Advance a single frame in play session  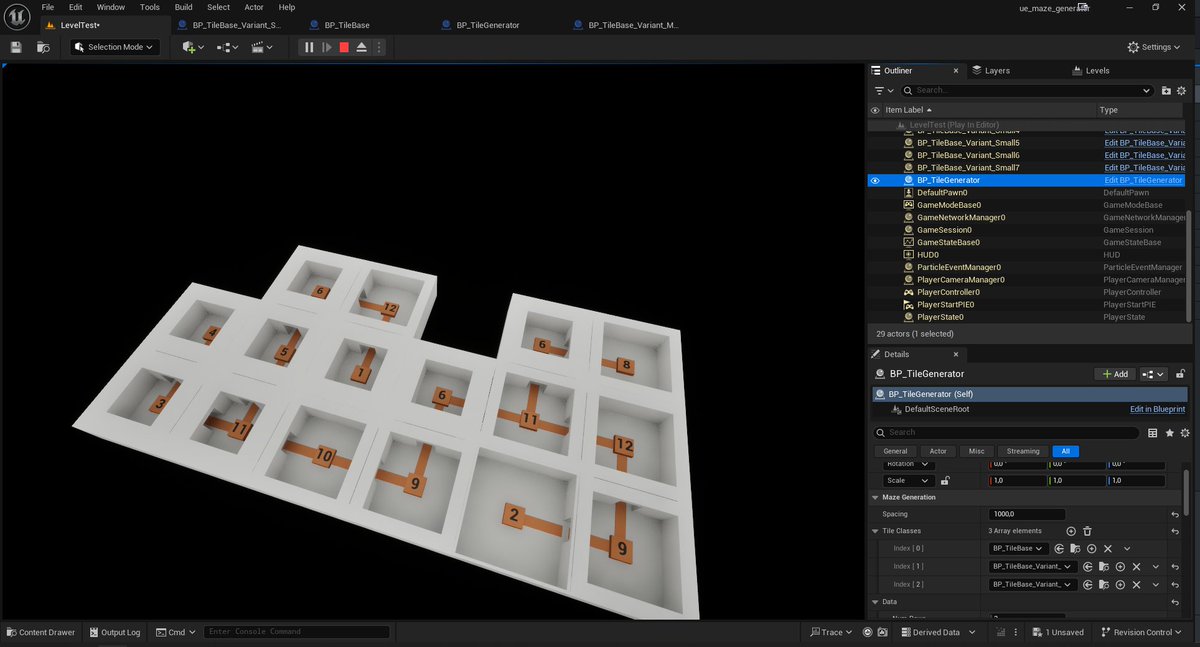click(326, 47)
